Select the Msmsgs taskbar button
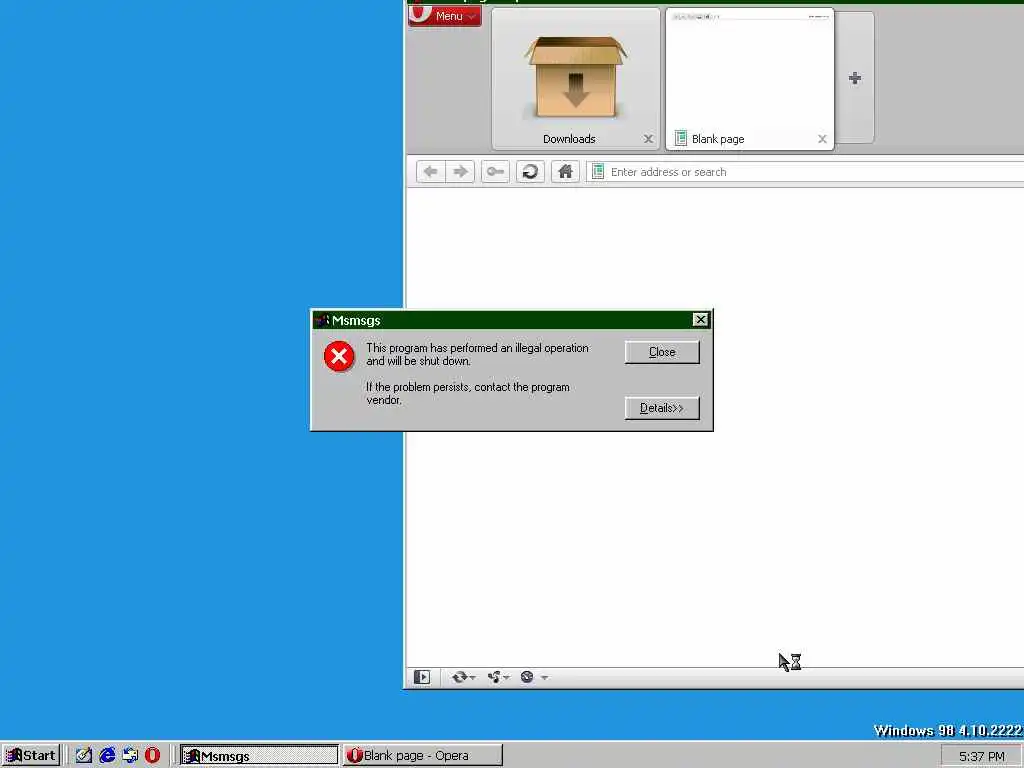Screen dimensions: 1024x768 point(259,756)
